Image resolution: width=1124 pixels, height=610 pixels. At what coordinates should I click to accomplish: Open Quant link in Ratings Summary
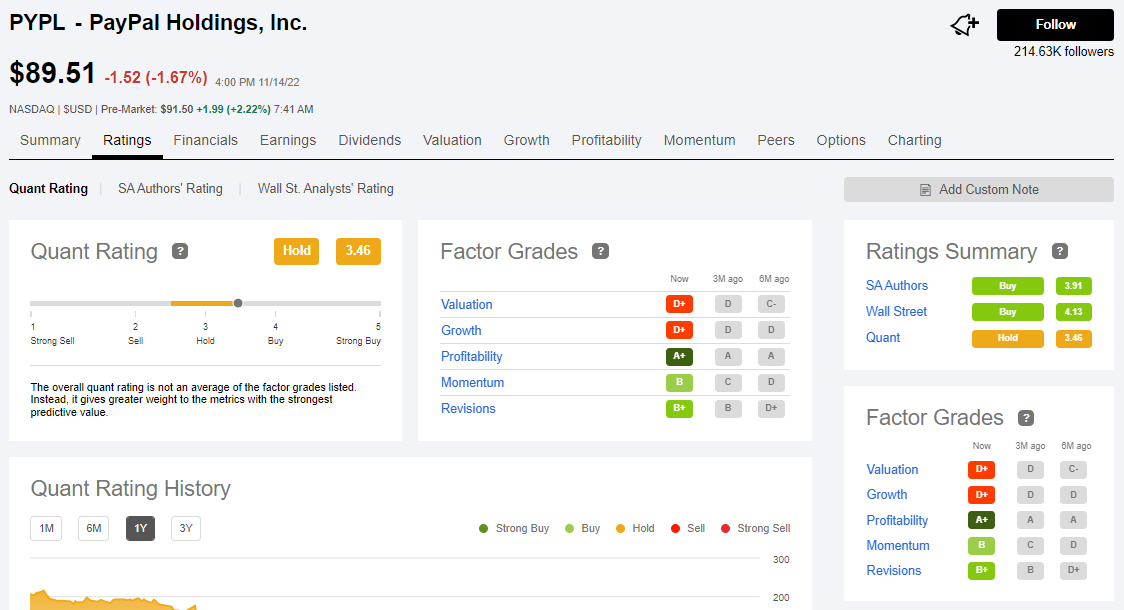pyautogui.click(x=883, y=338)
